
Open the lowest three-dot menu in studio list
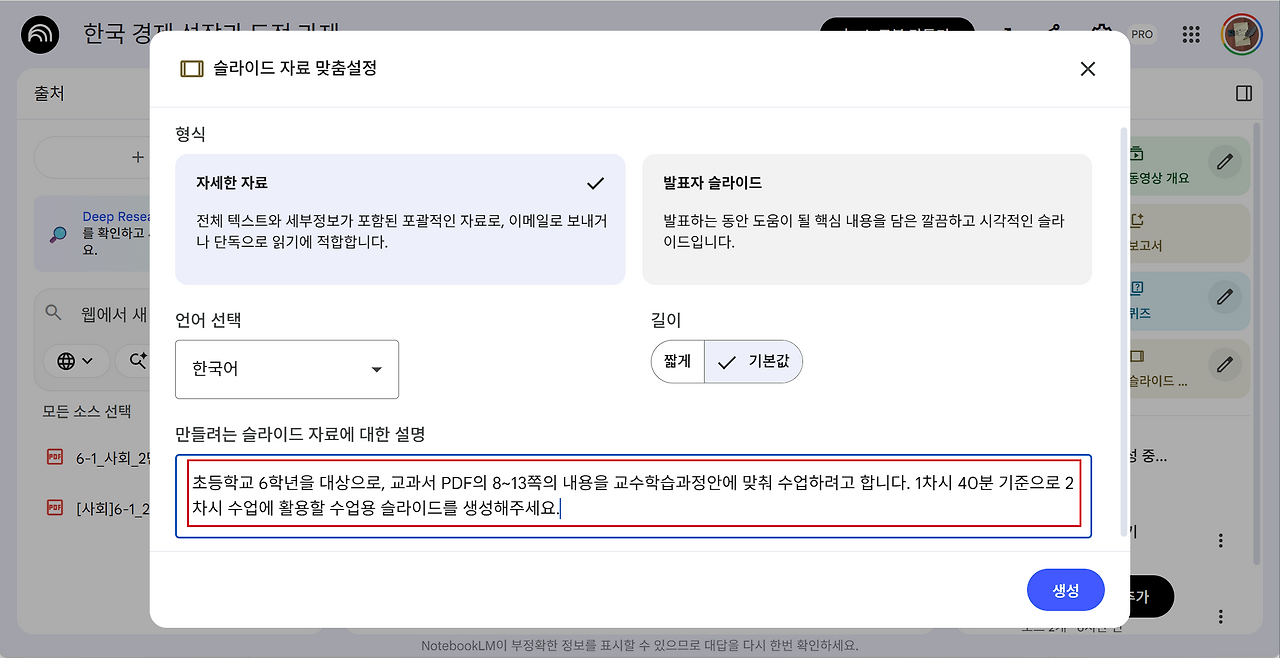[1220, 616]
